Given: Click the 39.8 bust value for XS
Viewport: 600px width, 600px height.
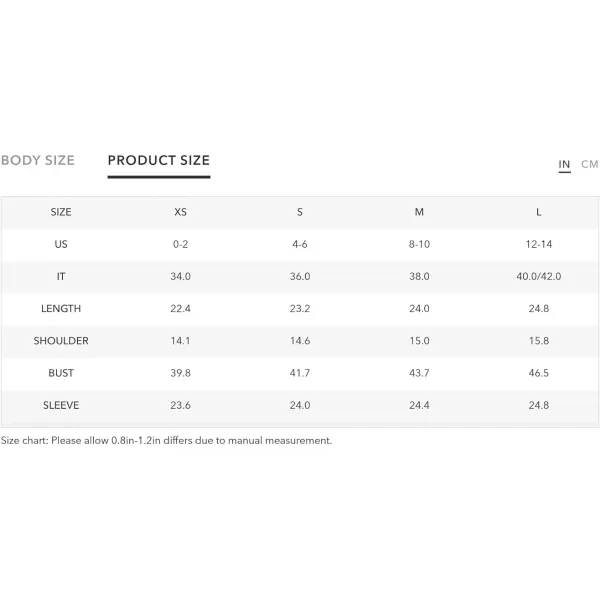Looking at the screenshot, I should [180, 373].
